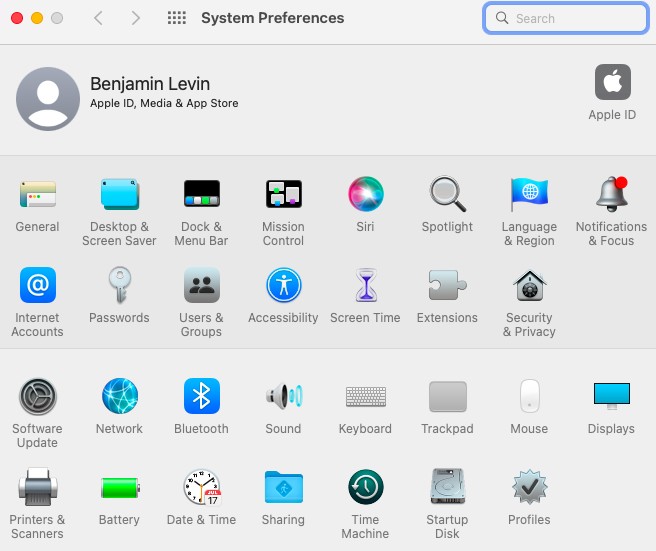This screenshot has height=551, width=656.
Task: Open Extensions preferences
Action: (448, 285)
